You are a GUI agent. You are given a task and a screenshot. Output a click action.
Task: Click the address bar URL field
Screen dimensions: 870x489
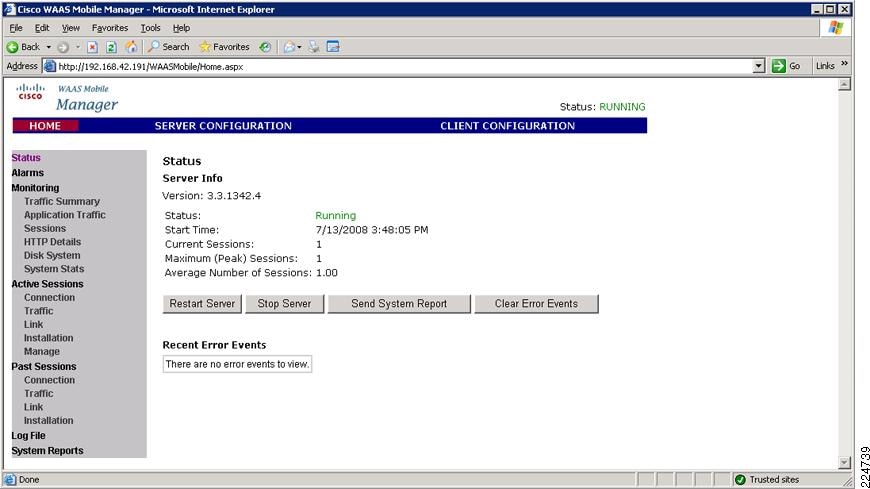click(x=404, y=67)
